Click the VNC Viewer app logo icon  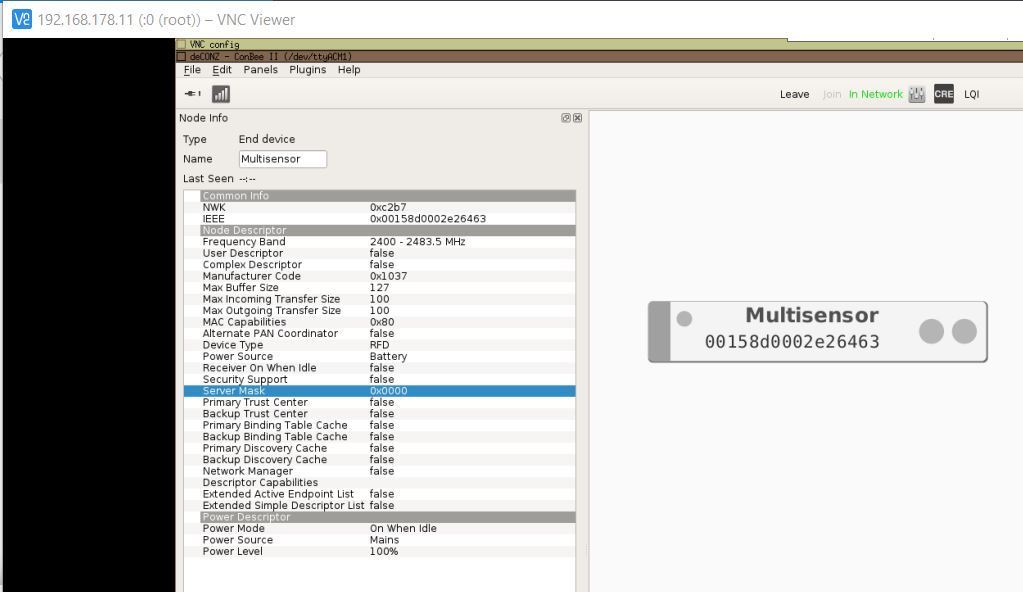click(x=22, y=19)
